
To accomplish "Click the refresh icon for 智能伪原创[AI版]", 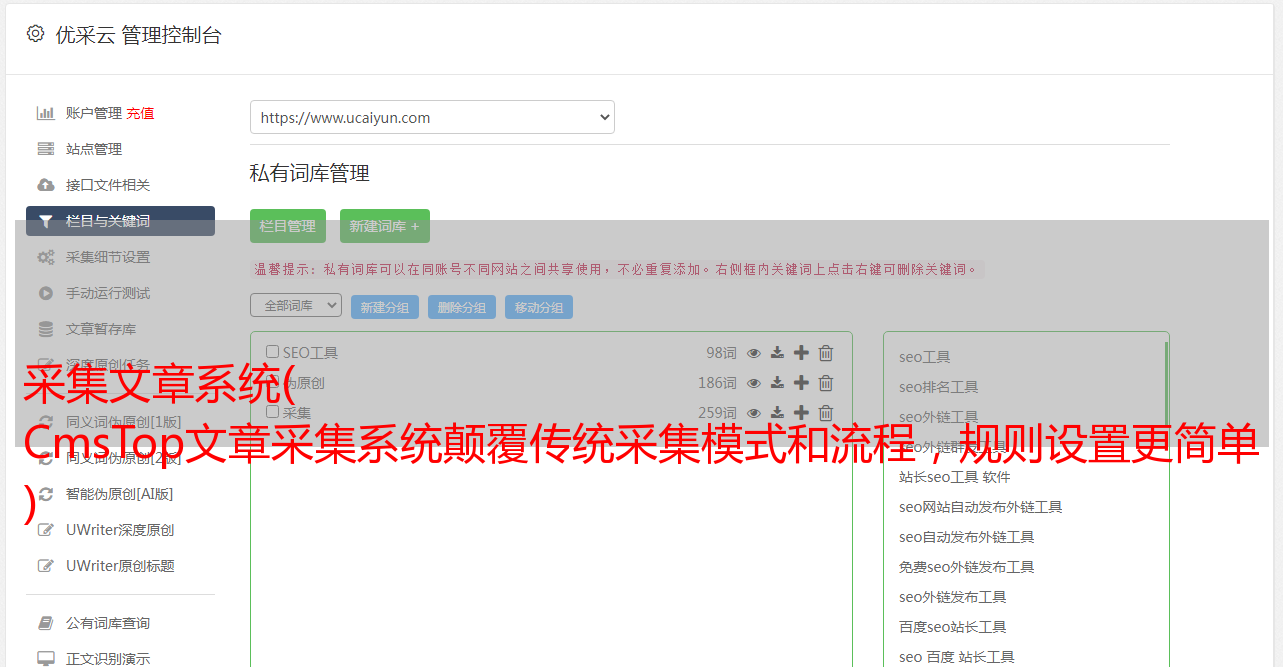I will point(46,494).
